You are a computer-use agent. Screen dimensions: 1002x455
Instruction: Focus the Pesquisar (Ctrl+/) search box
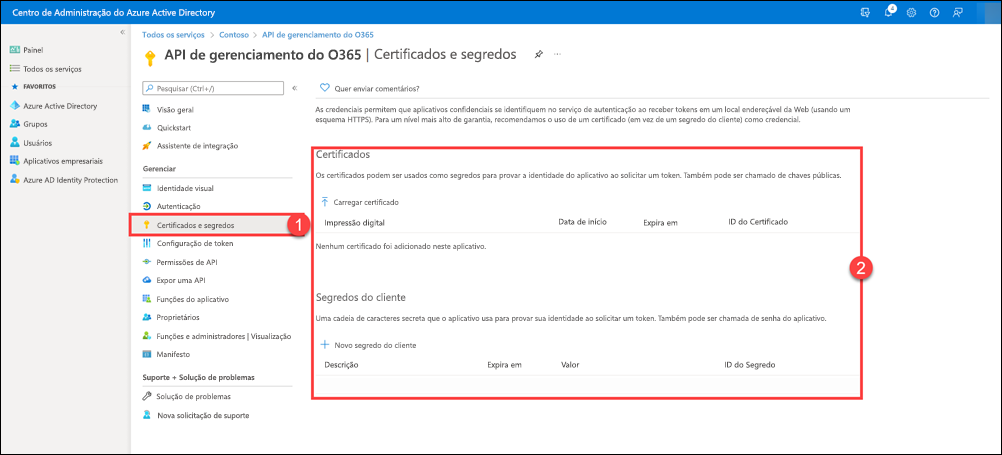tap(213, 88)
